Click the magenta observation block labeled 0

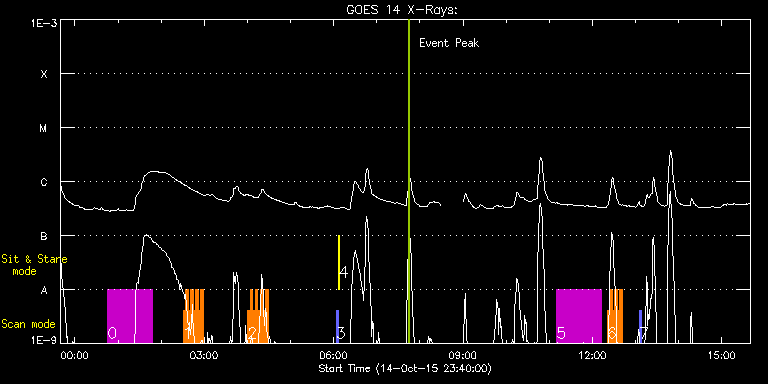130,316
